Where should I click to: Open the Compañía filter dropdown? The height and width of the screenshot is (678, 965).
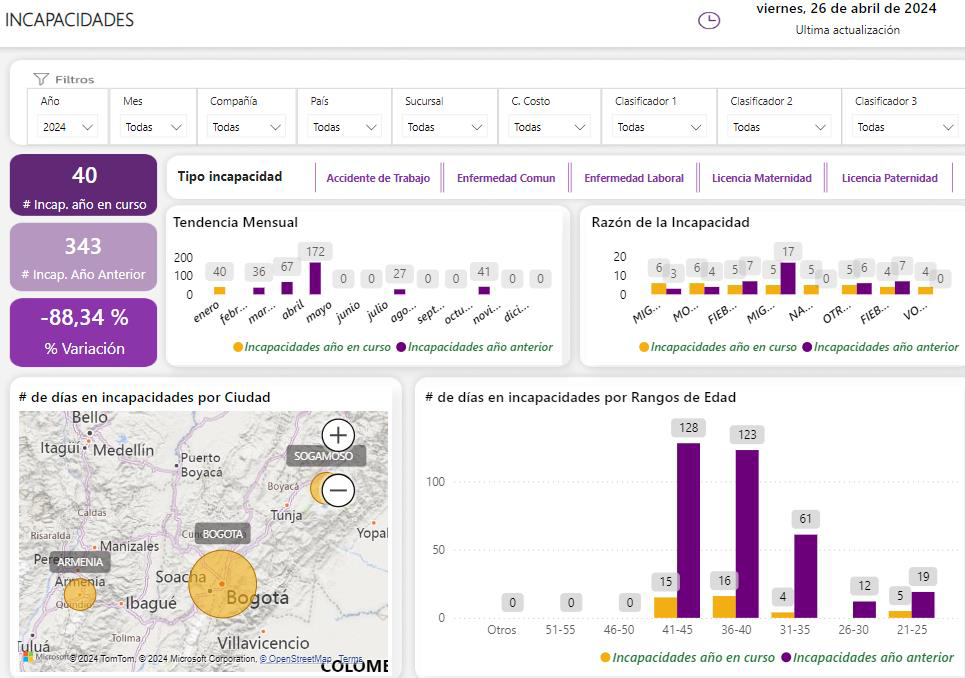(246, 127)
